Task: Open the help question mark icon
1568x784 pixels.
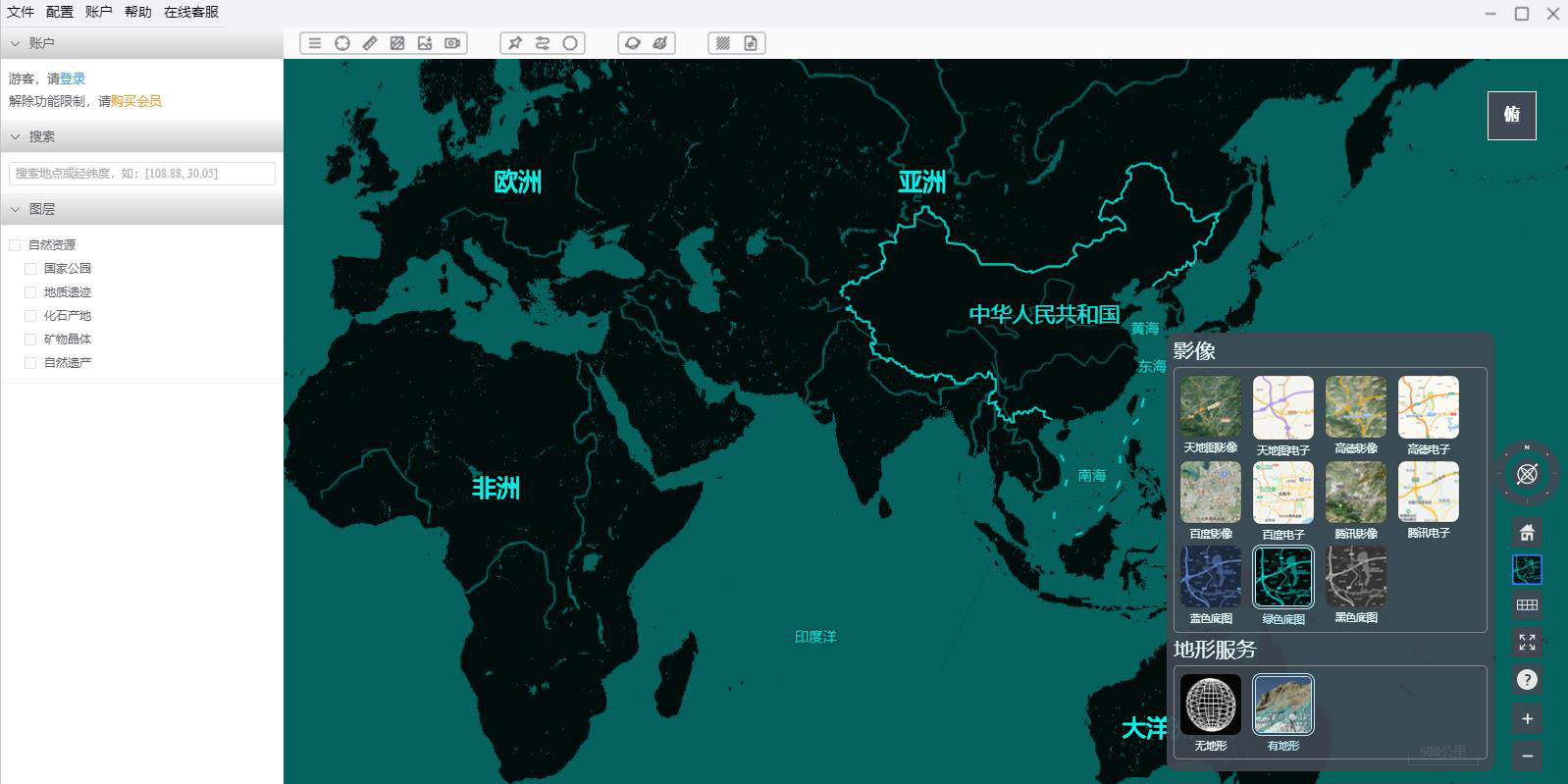Action: (x=1527, y=680)
